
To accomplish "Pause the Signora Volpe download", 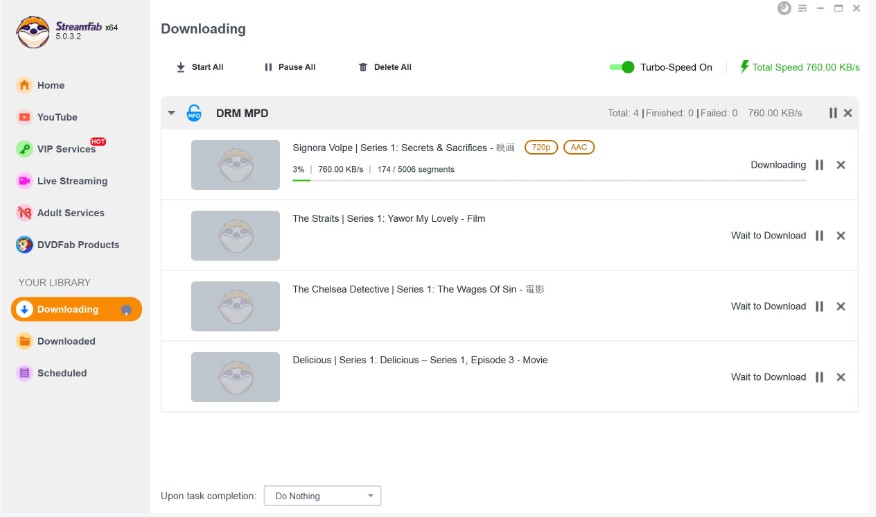I will point(819,165).
